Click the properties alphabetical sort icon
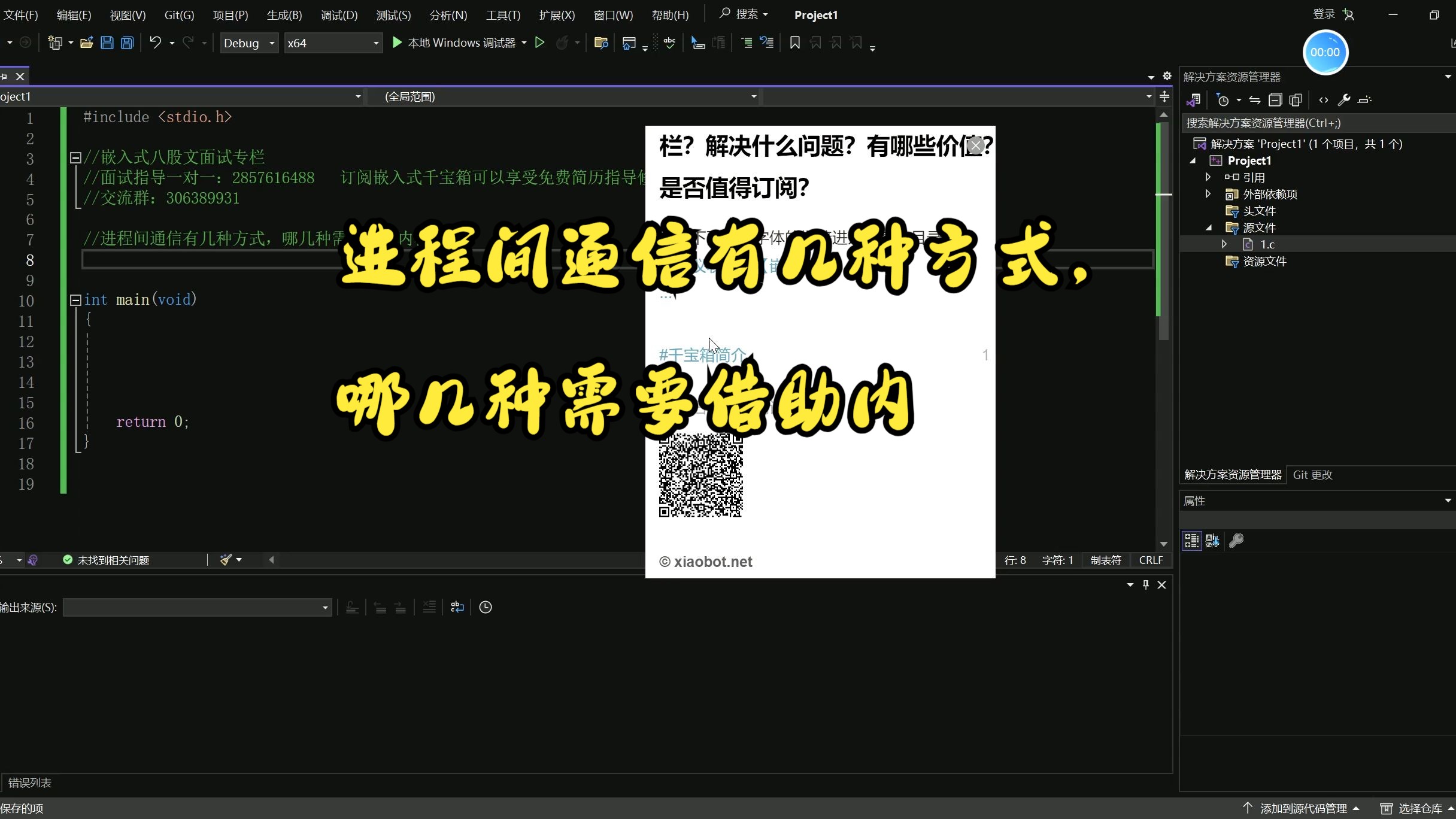This screenshot has height=819, width=1456. point(1212,541)
